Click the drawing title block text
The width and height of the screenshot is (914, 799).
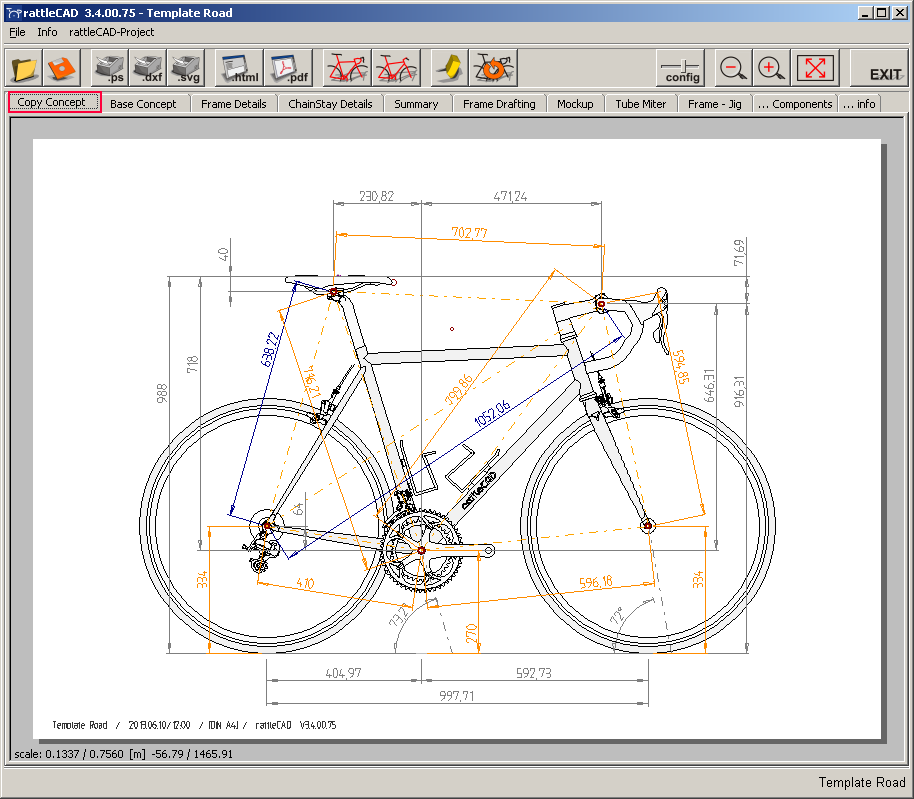(194, 725)
